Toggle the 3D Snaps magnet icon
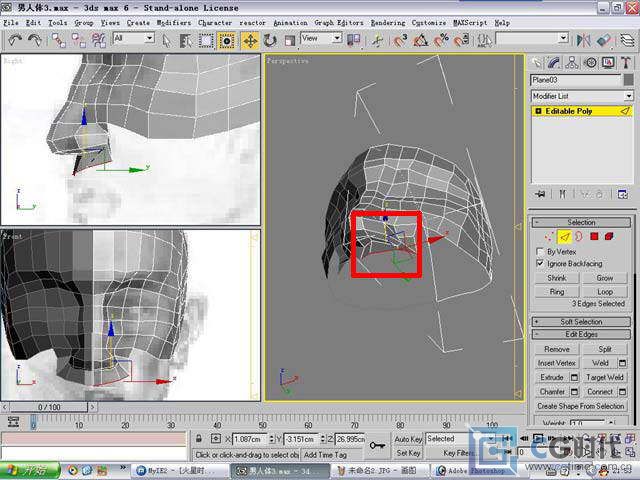 point(400,40)
